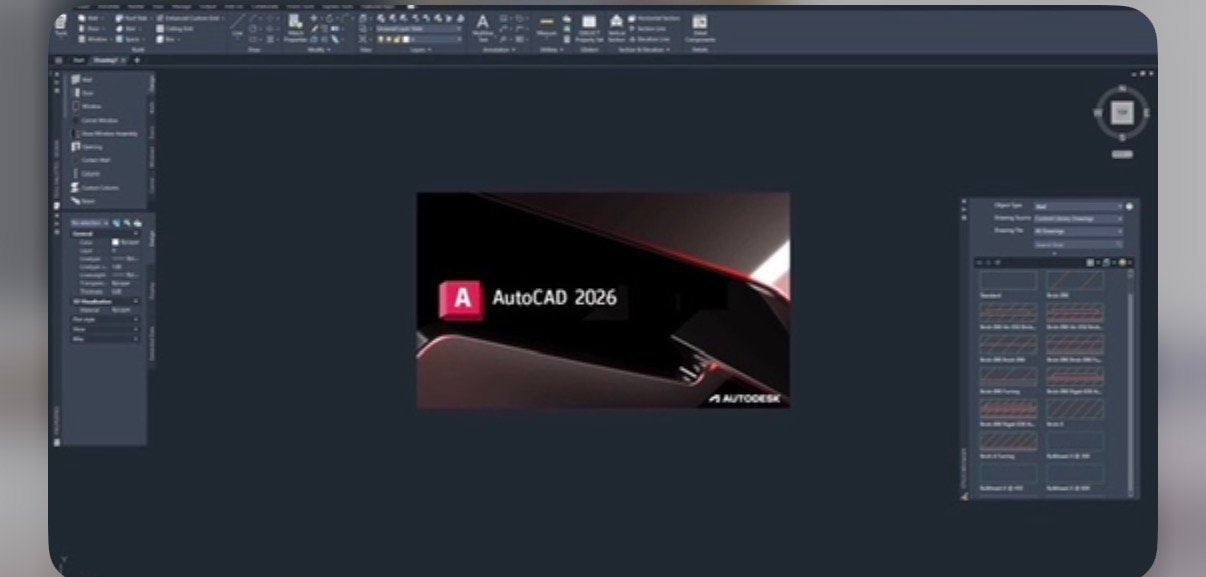The height and width of the screenshot is (577, 1206).
Task: Open the WCS menu below ViewCube
Action: click(1121, 155)
